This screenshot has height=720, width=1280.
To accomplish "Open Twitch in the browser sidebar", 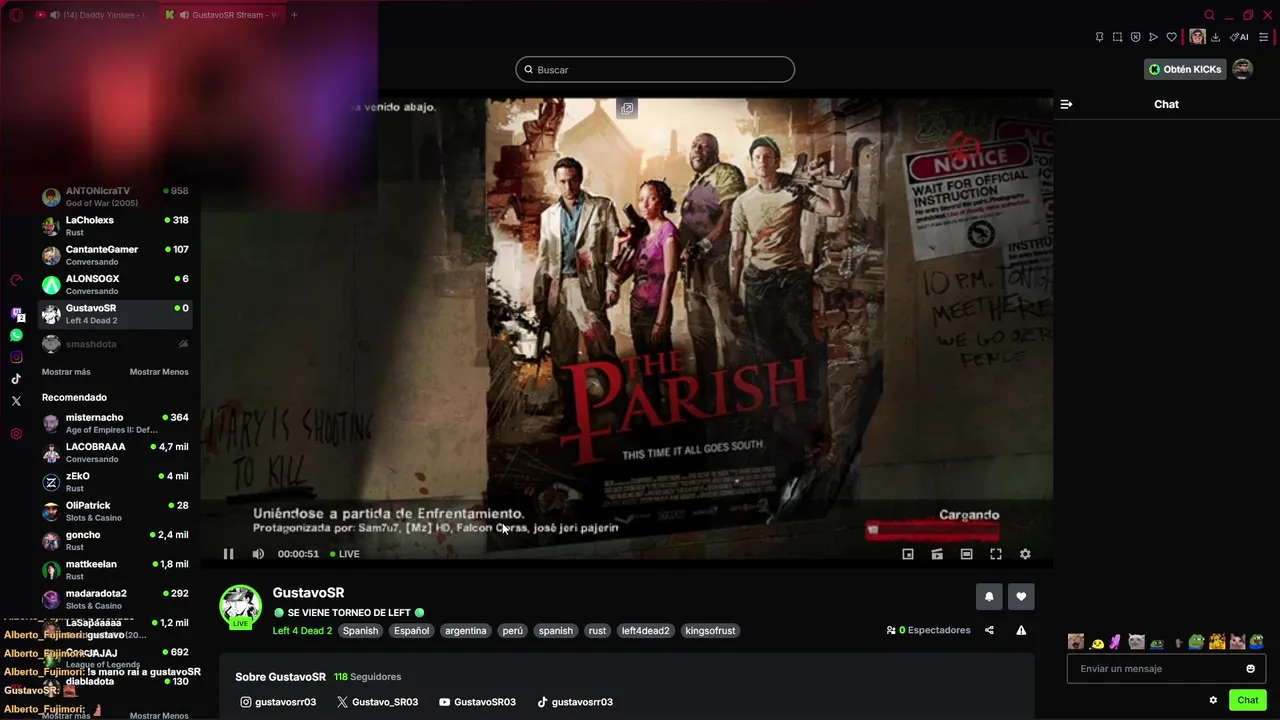I will click(17, 314).
